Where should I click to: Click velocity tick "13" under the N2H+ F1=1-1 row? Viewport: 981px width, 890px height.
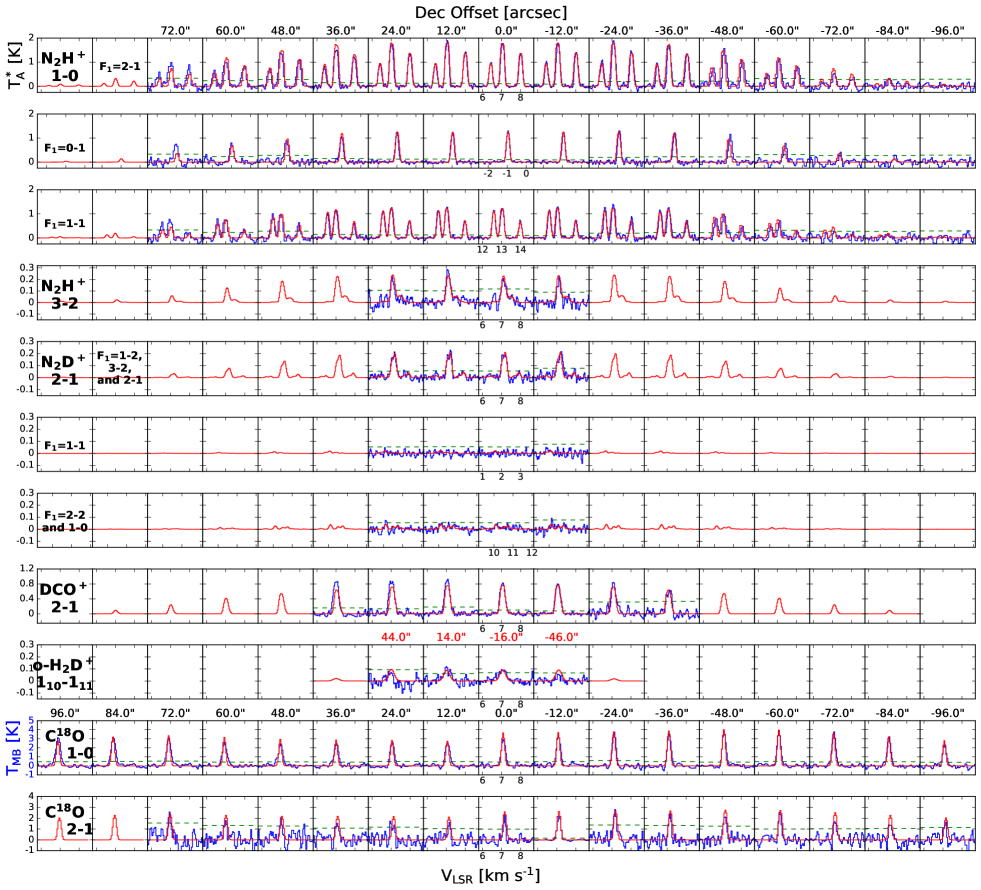tap(502, 250)
